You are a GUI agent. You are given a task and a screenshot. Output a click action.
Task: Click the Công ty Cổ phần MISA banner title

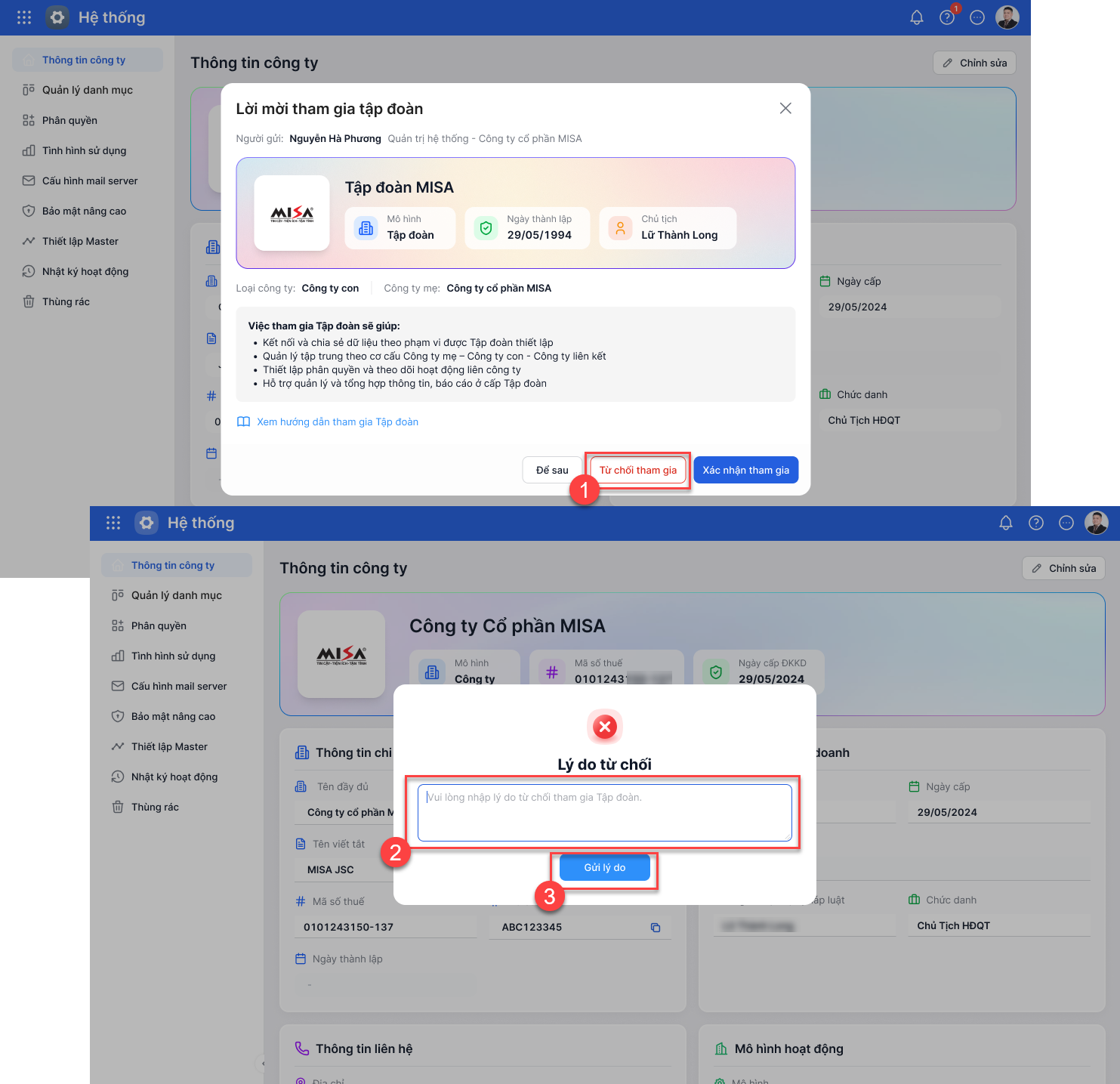508,625
